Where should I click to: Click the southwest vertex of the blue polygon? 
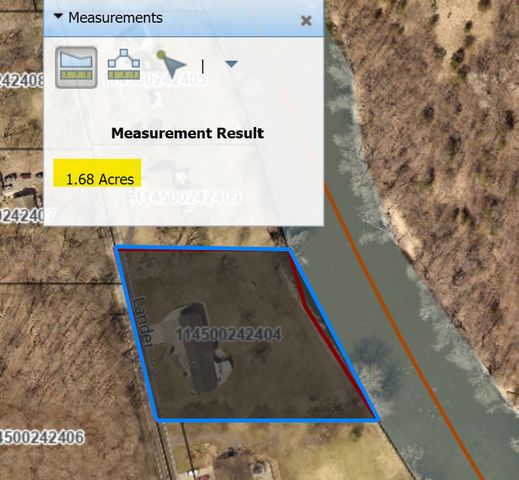pos(157,420)
